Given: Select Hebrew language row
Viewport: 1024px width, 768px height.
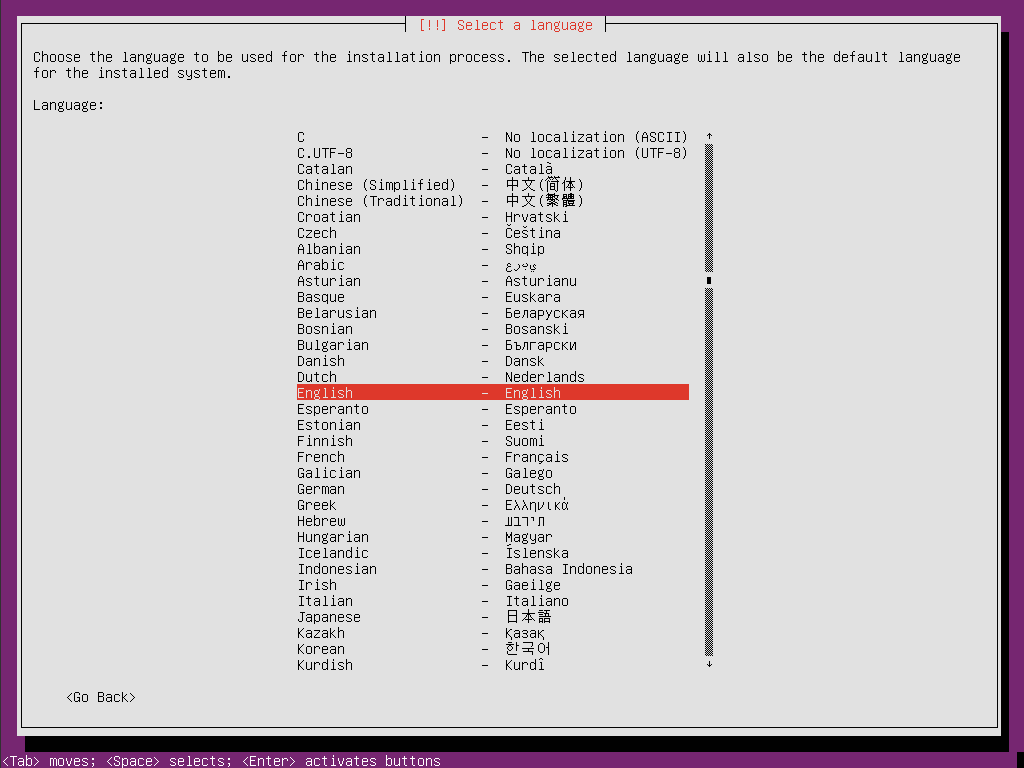Looking at the screenshot, I should [492, 521].
